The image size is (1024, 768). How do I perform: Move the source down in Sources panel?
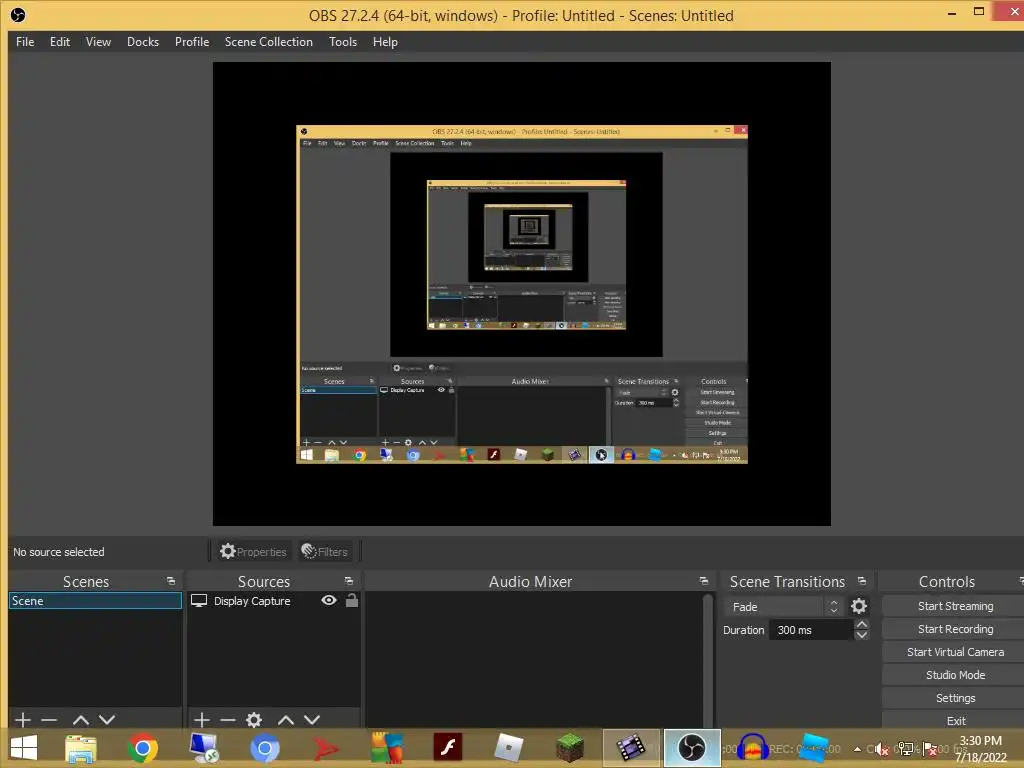[312, 720]
